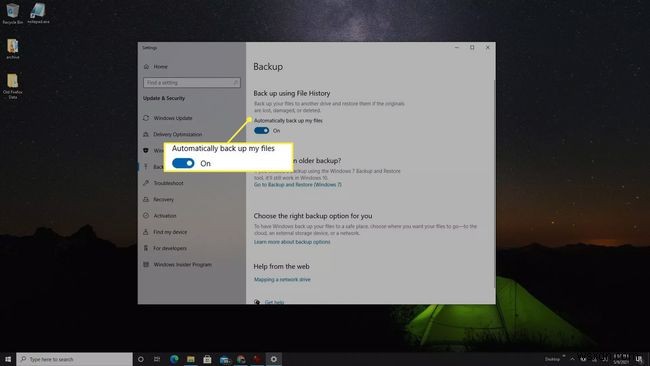Click the Type here to search box
The image size is (650, 366).
click(75, 359)
